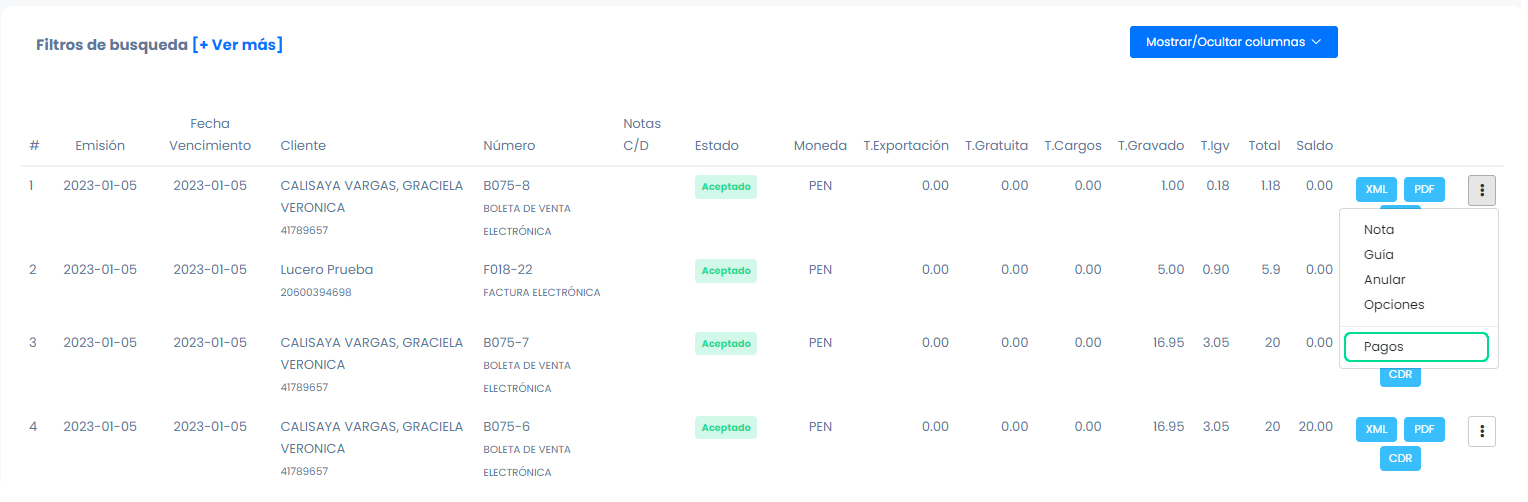This screenshot has height=502, width=1528.
Task: Click the Aceptado badge for F018-22
Action: (x=725, y=271)
